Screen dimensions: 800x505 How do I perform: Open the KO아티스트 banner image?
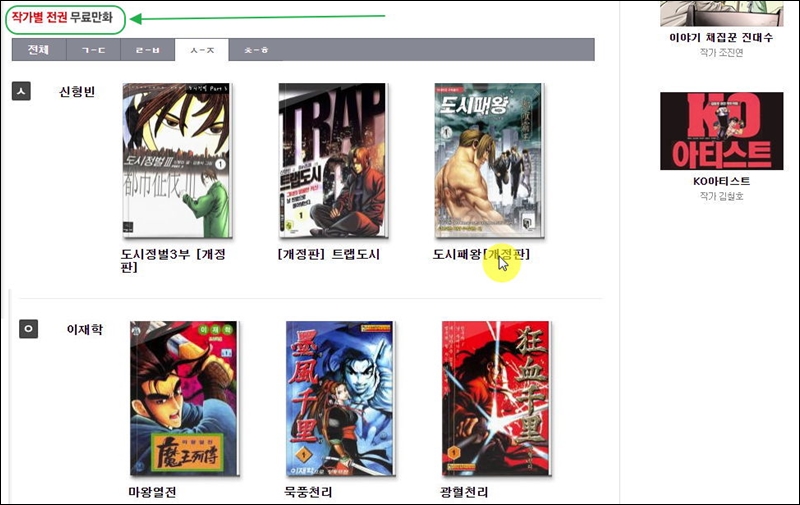pyautogui.click(x=721, y=131)
